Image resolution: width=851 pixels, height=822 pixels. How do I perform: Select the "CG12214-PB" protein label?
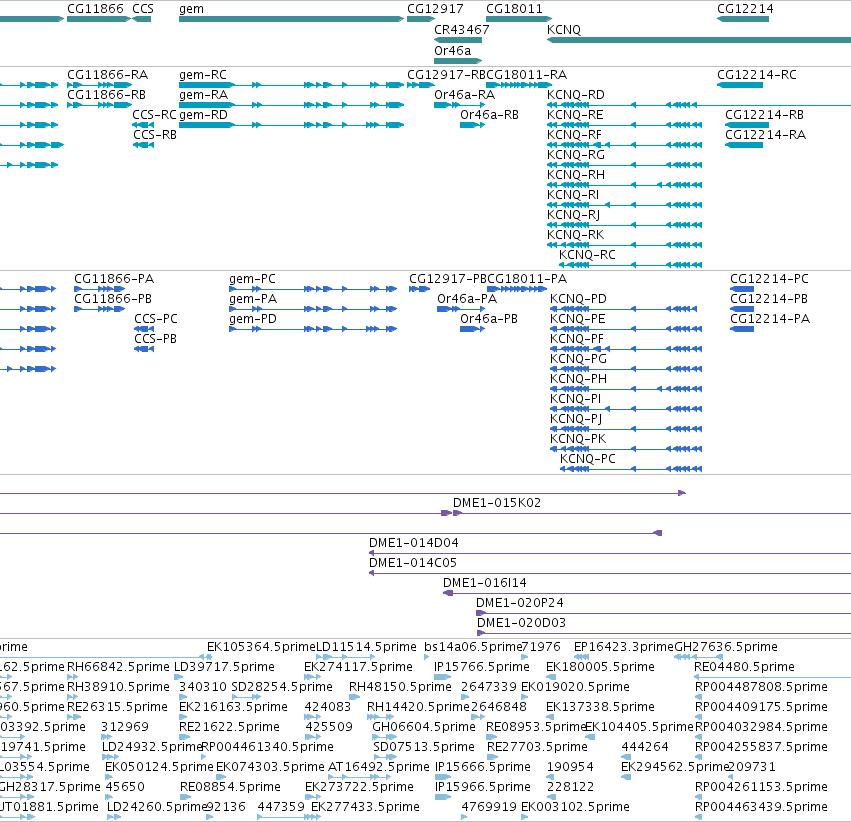pyautogui.click(x=769, y=298)
